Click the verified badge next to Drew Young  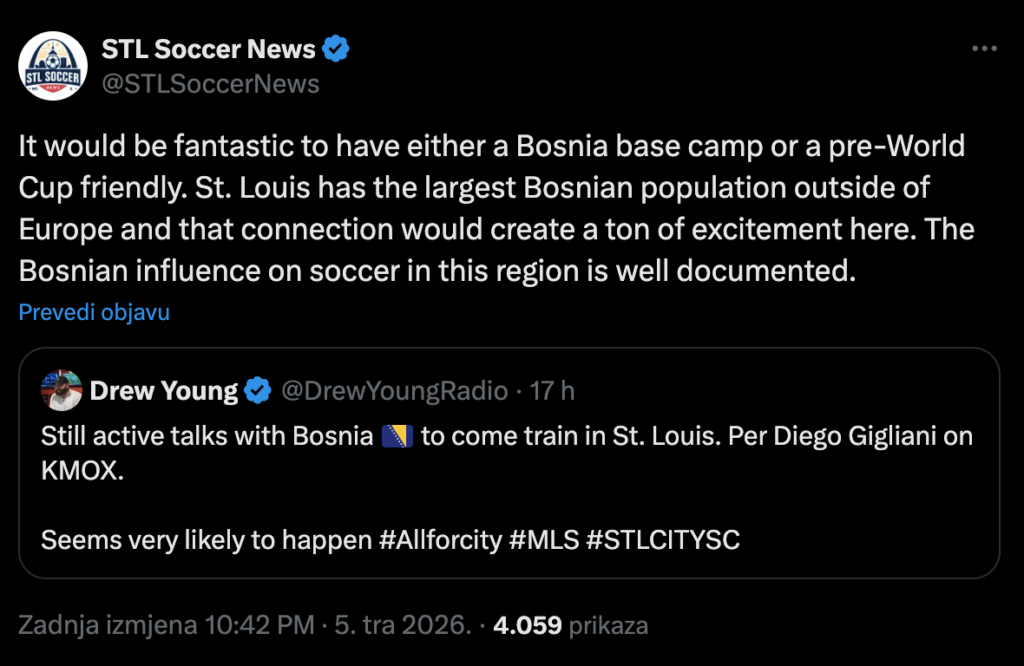[x=258, y=391]
